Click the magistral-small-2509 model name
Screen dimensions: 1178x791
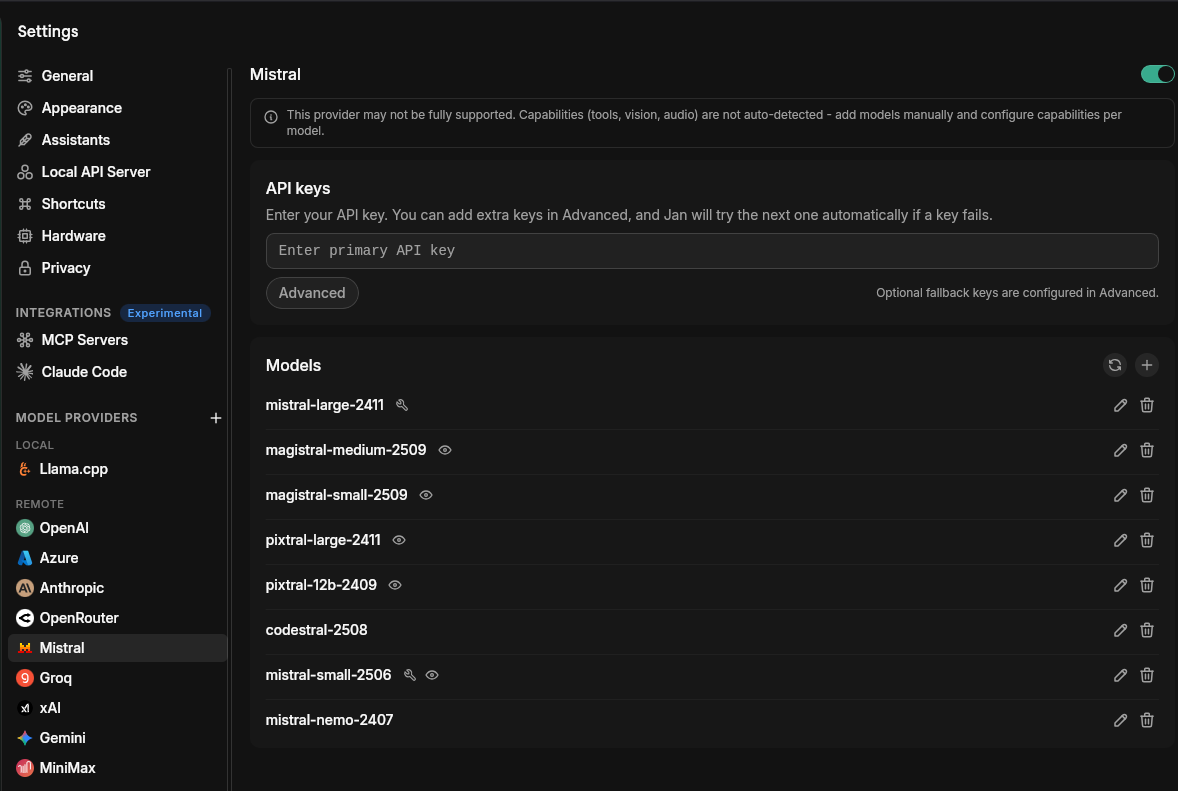click(x=337, y=495)
